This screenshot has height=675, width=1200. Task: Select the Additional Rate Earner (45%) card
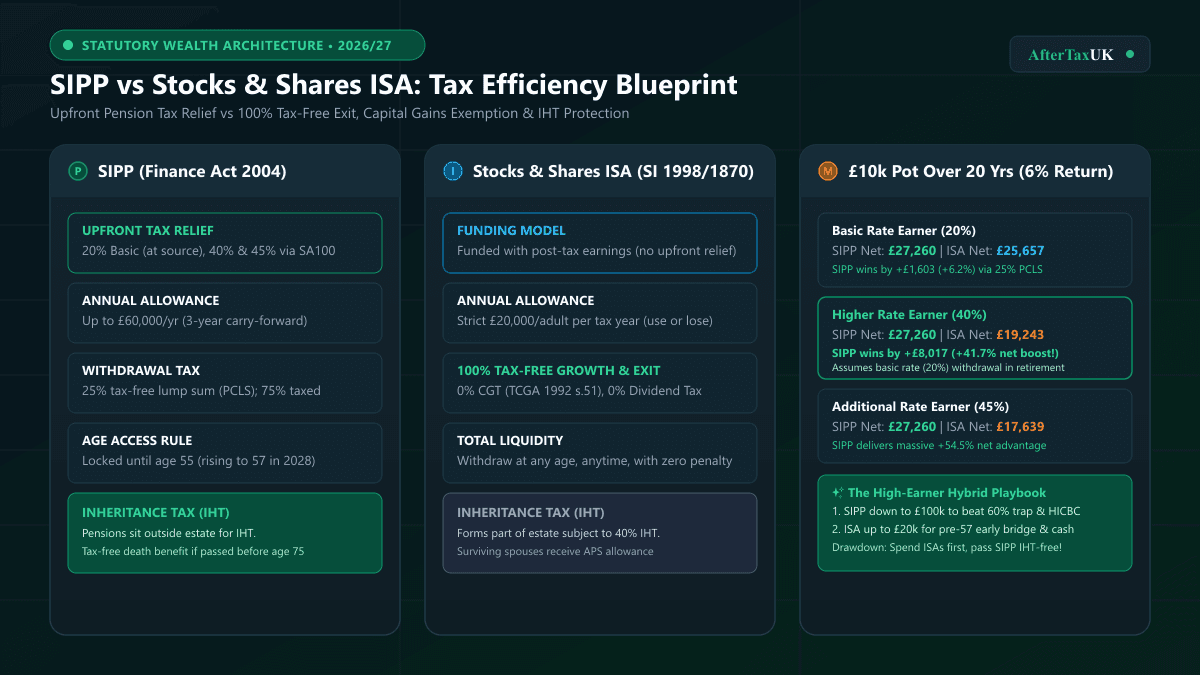975,425
